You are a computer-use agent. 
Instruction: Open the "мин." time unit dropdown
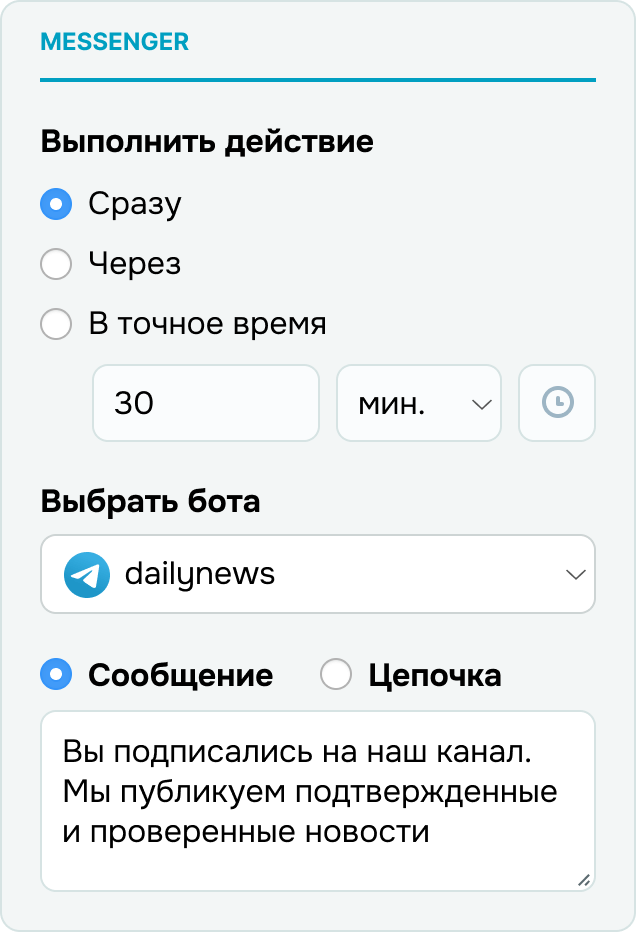tap(418, 403)
